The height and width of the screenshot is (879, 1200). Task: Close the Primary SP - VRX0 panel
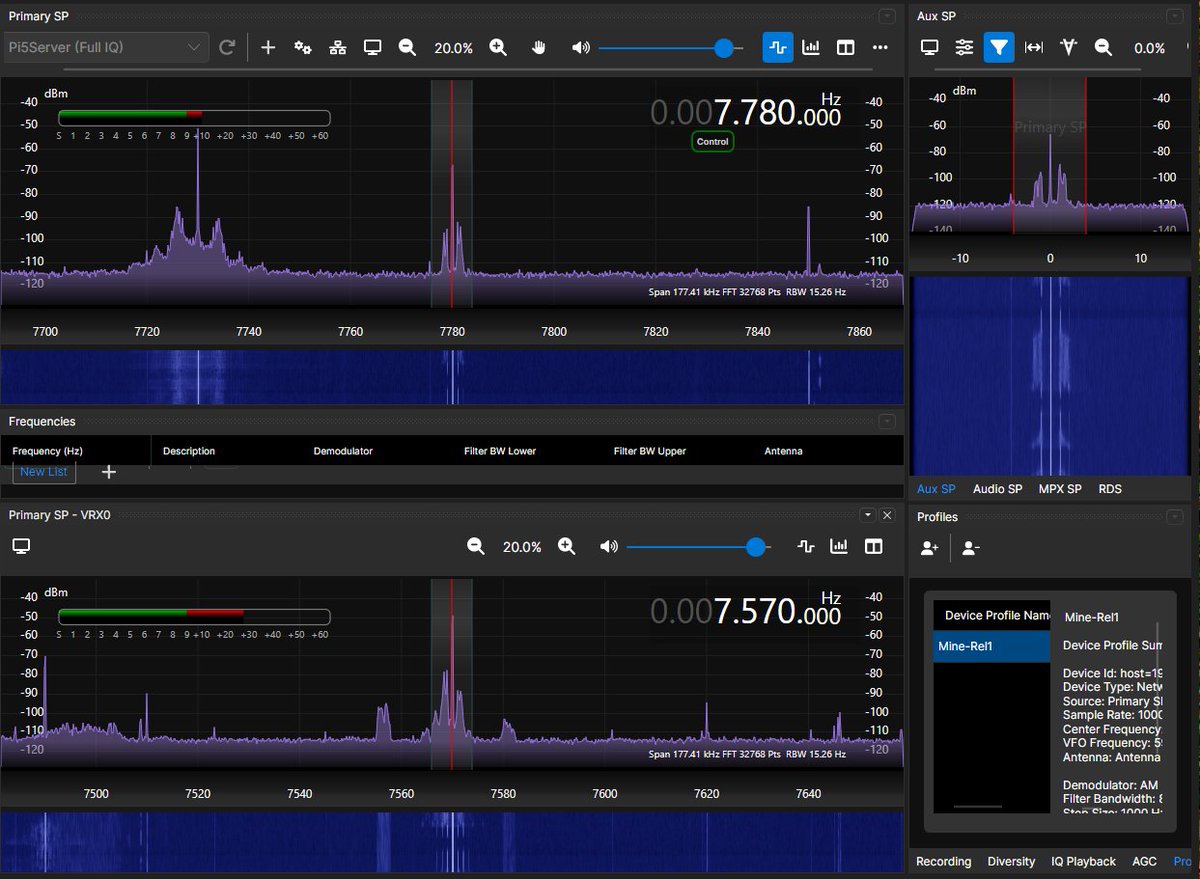click(887, 515)
